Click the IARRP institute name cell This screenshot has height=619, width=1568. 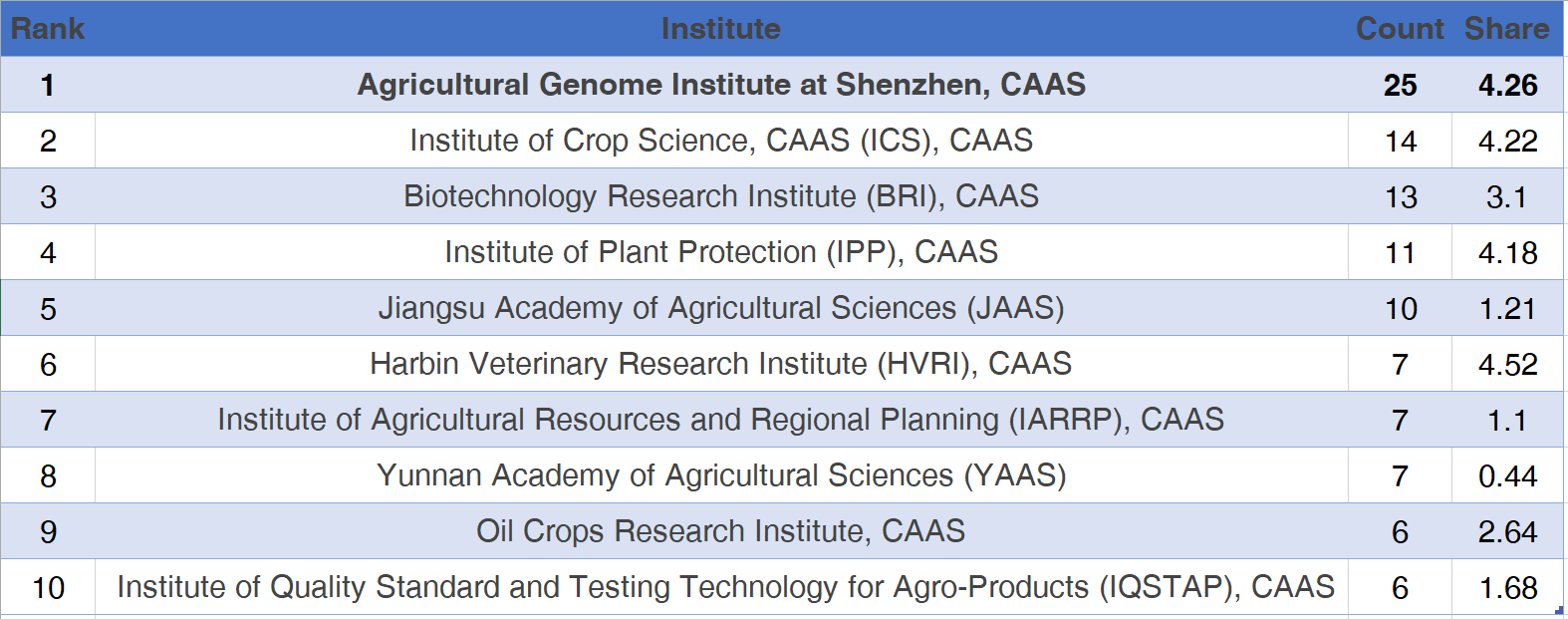(720, 420)
